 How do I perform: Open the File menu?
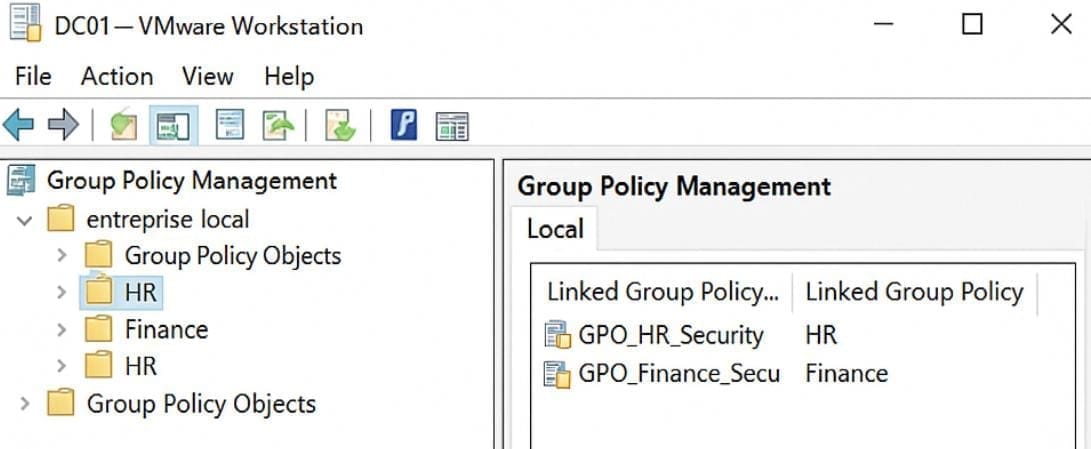coord(33,77)
